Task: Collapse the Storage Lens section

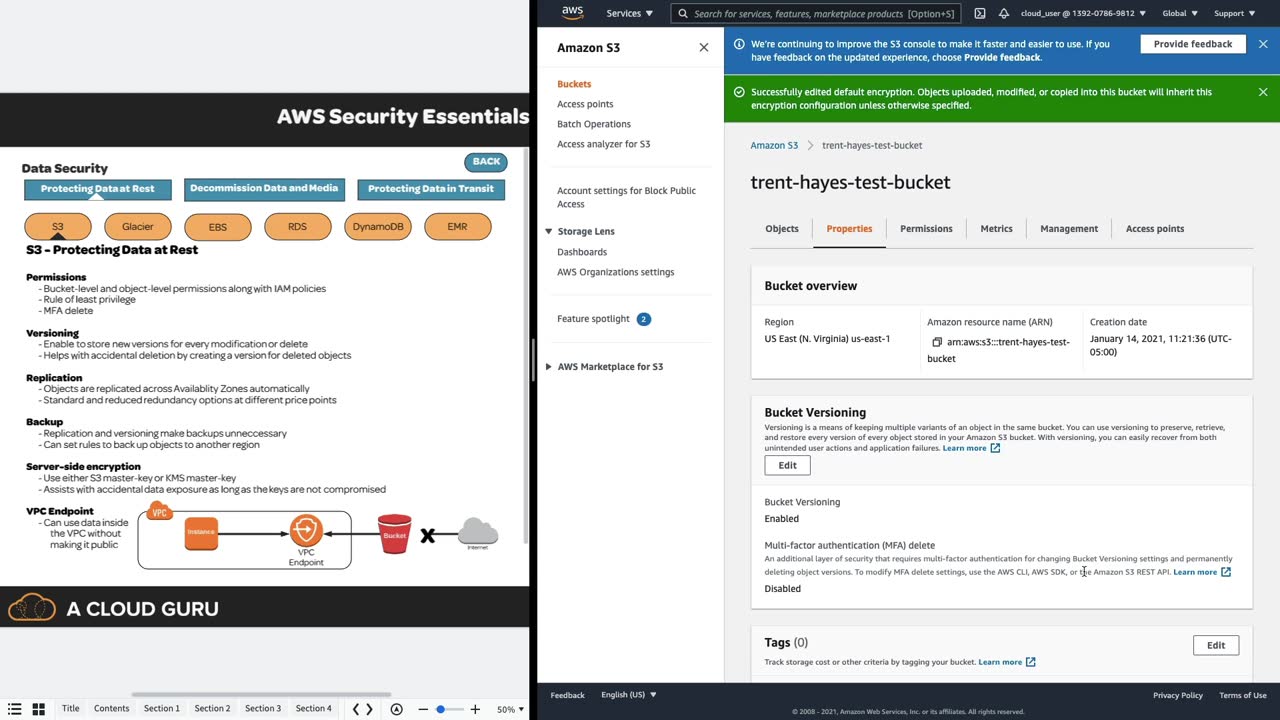Action: (548, 231)
